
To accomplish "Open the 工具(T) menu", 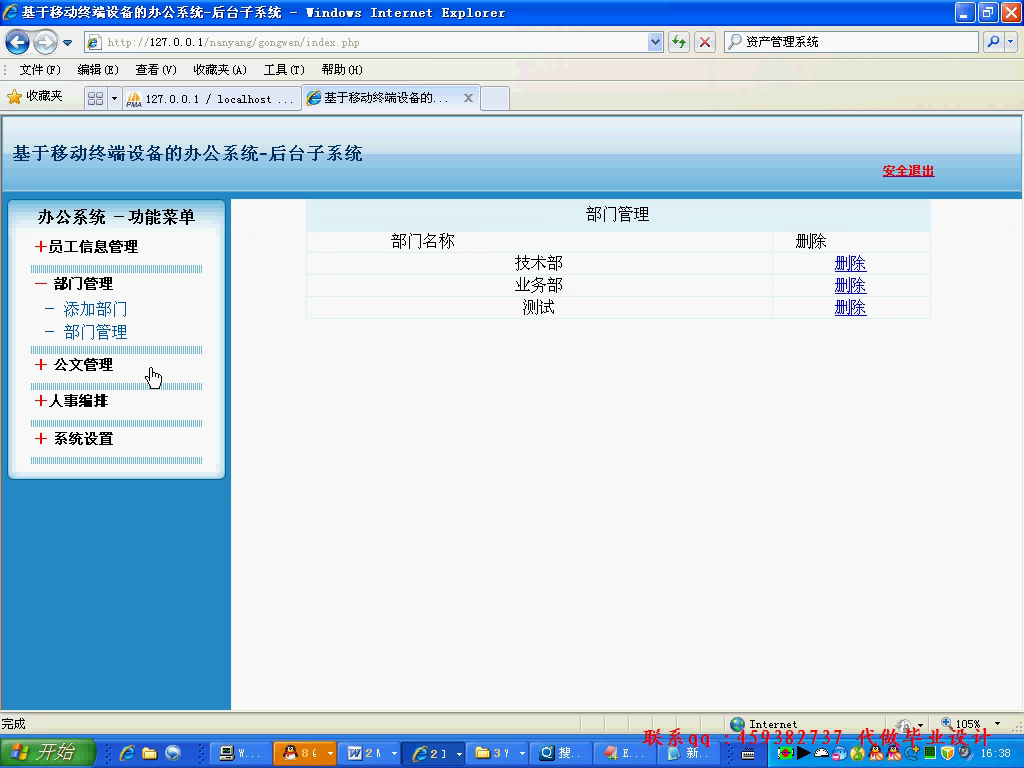I will (283, 70).
